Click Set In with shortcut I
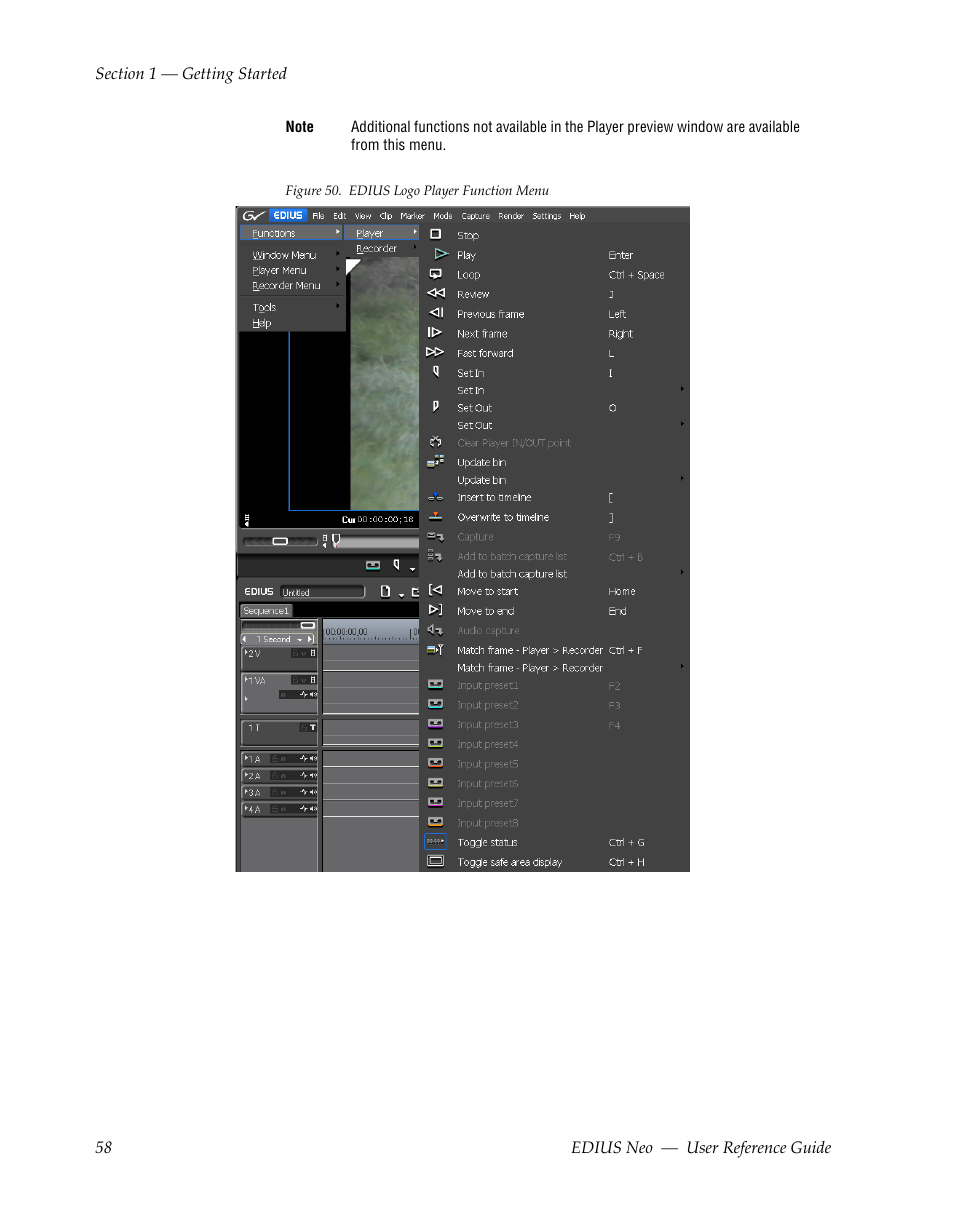 tap(554, 373)
